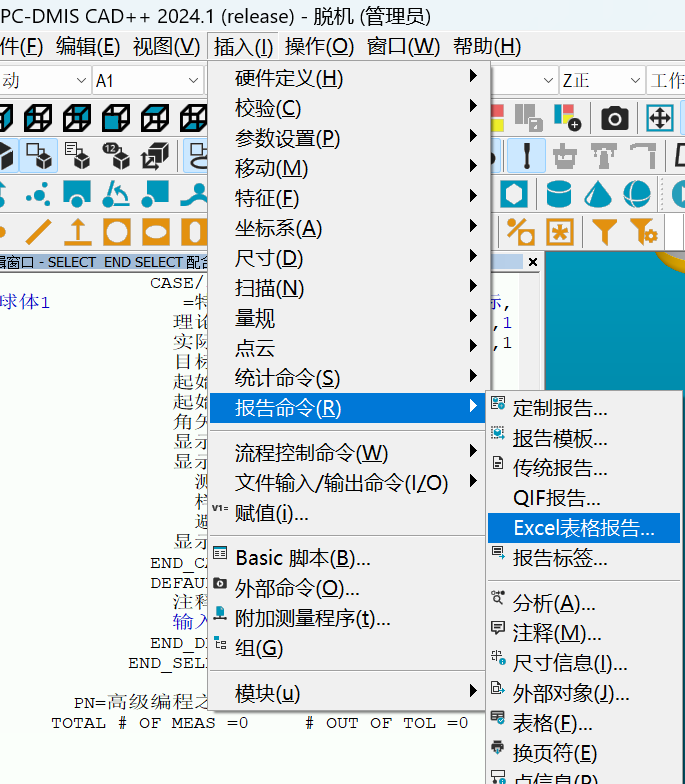This screenshot has width=685, height=784.
Task: Choose 尺寸信息(I) from the submenu
Action: pyautogui.click(x=584, y=663)
